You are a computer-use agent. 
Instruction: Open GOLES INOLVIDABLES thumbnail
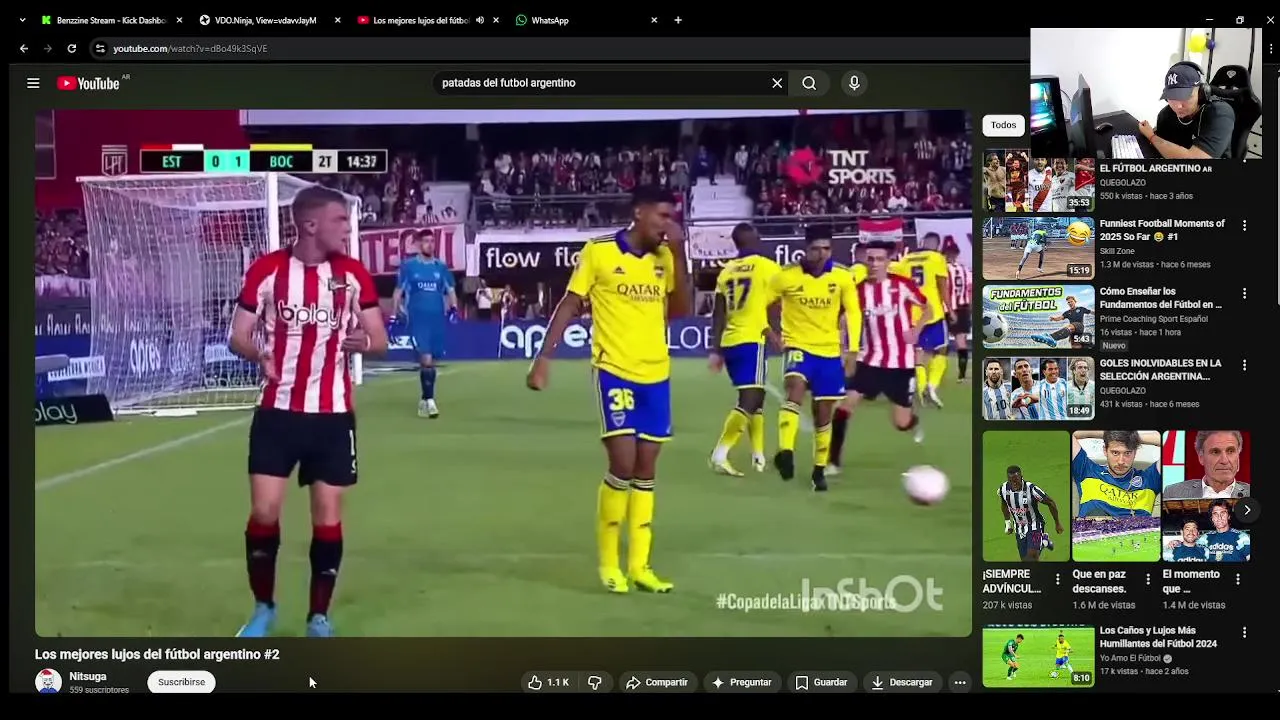(1038, 389)
